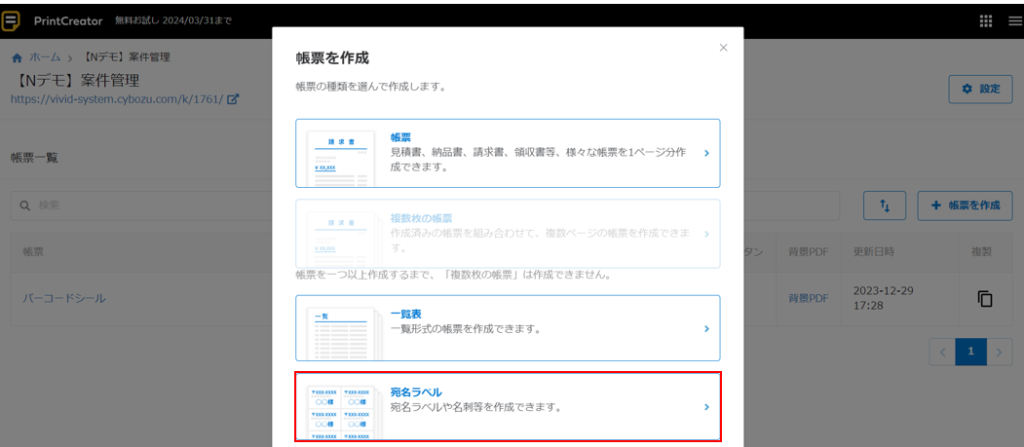Select the 宛名ラベル option title
Screen dimensions: 1024x447
(x=416, y=392)
